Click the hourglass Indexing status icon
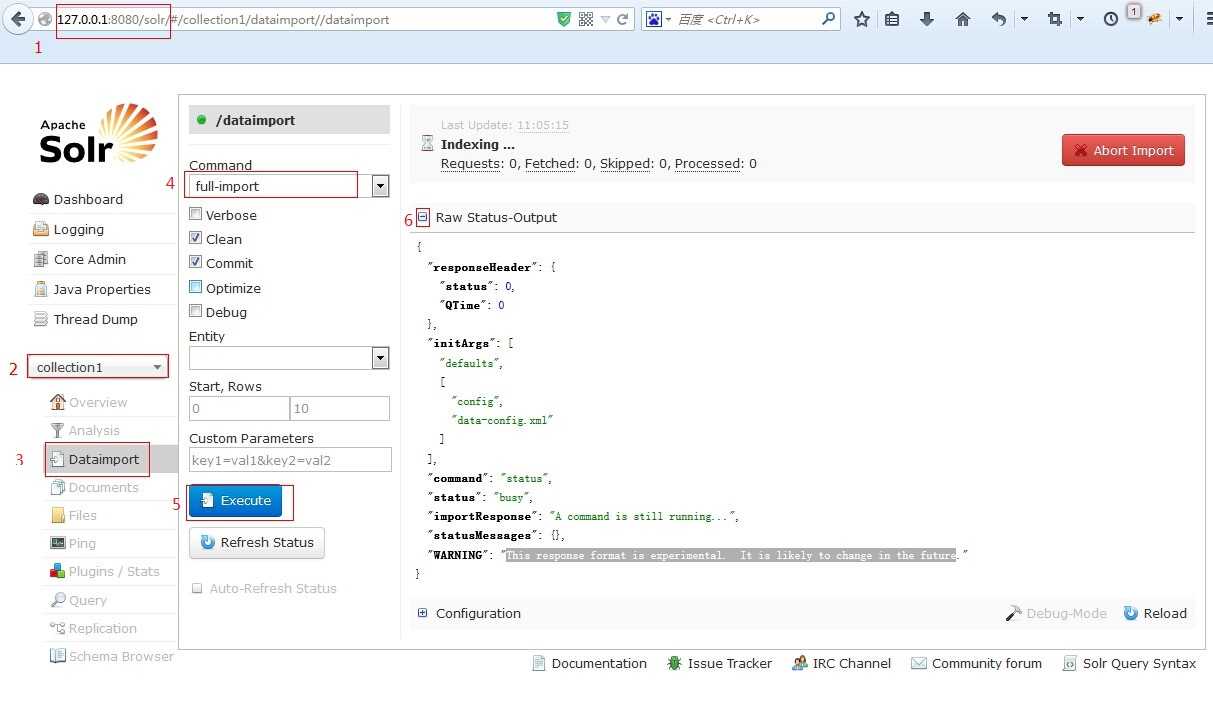 tap(428, 144)
